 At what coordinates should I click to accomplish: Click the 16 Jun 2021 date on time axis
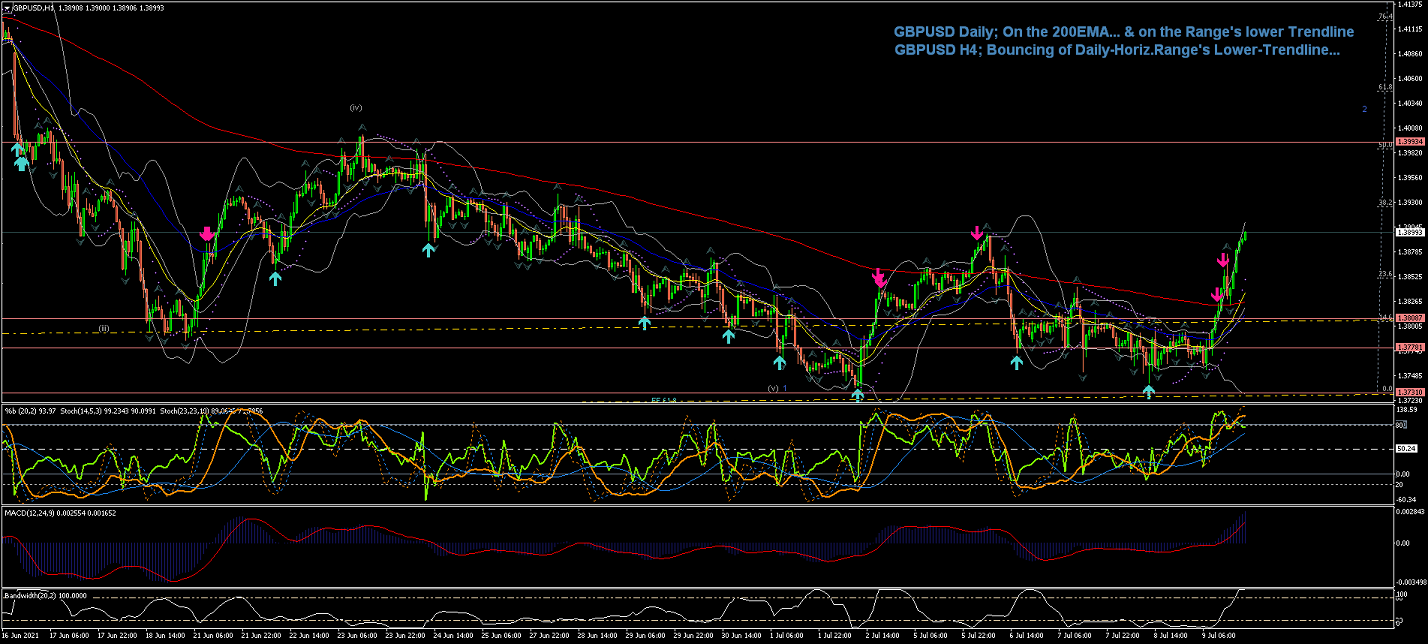(x=20, y=635)
